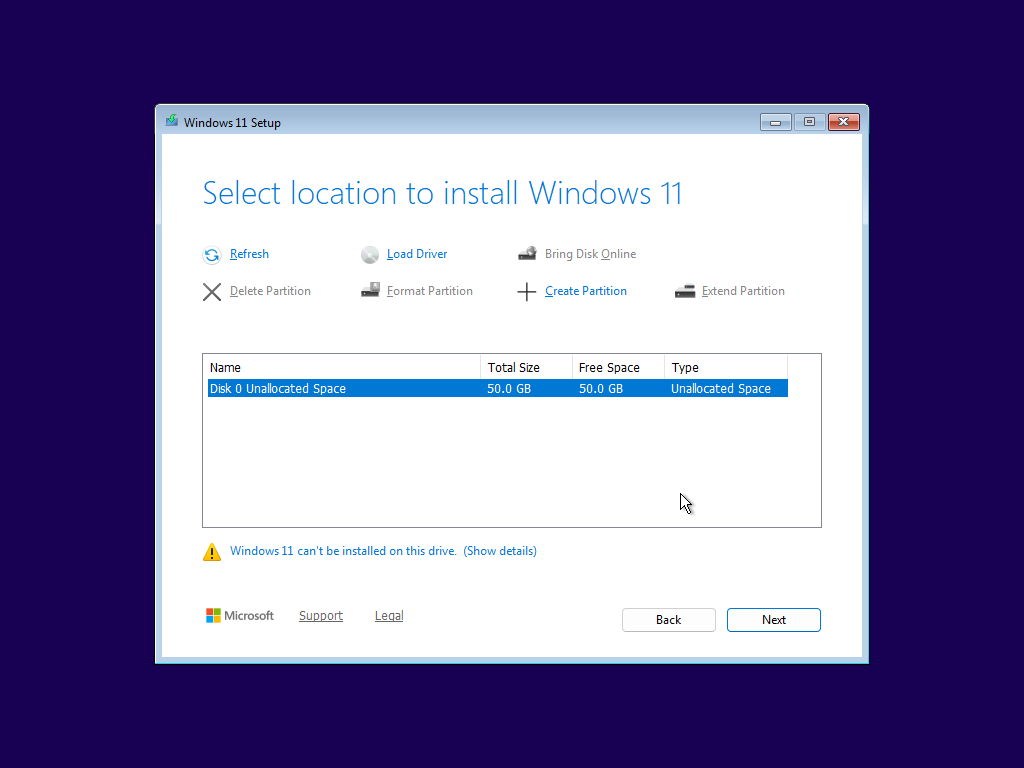Click the Create Partition plus icon
This screenshot has width=1024, height=768.
[x=527, y=292]
